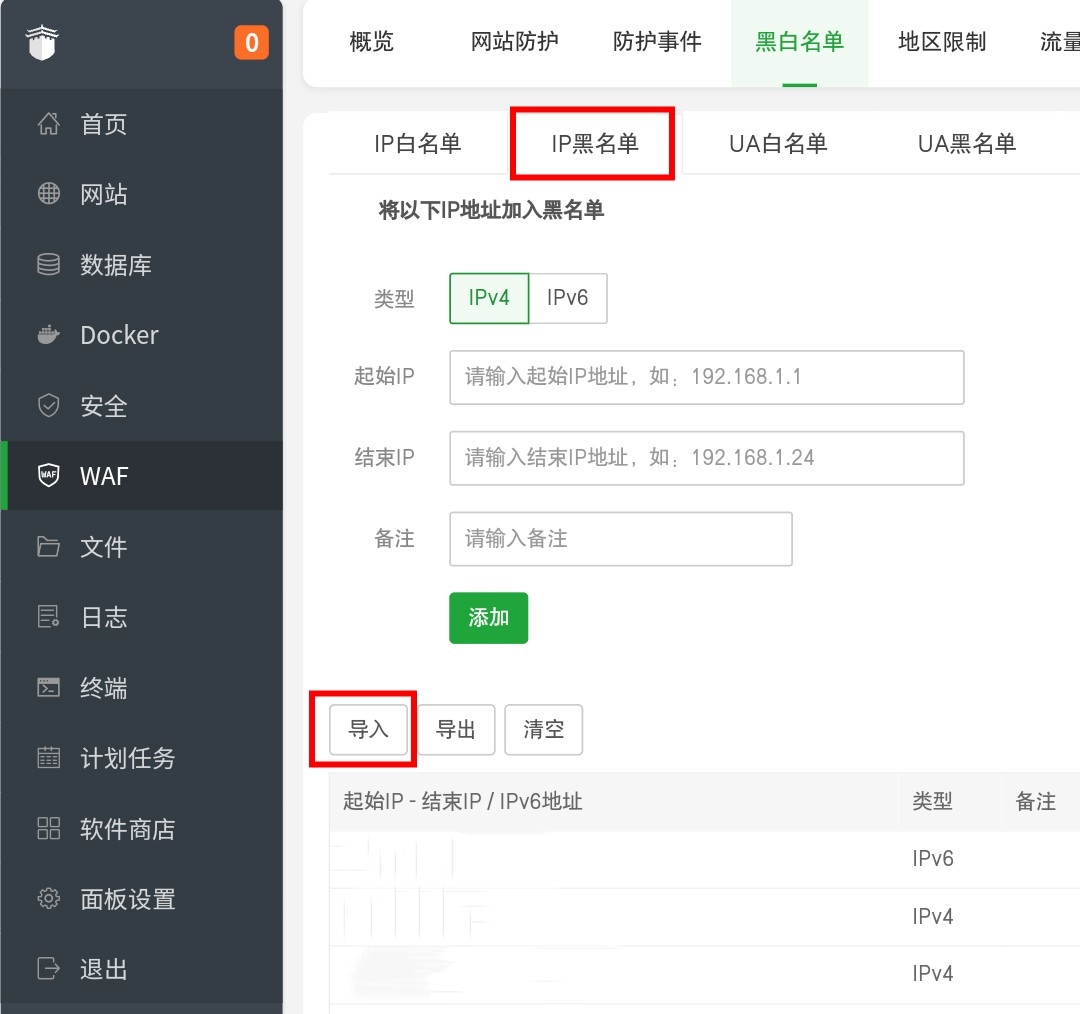Click the logout exit icon
Image resolution: width=1080 pixels, height=1014 pixels.
click(x=48, y=969)
